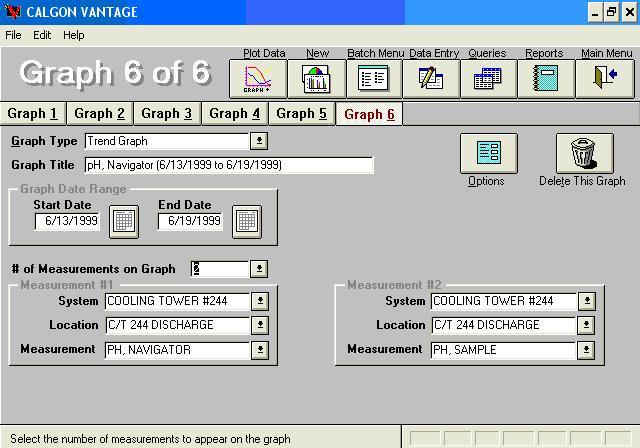This screenshot has width=640, height=448.
Task: Expand Measurement #2 System dropdown
Action: 587,301
